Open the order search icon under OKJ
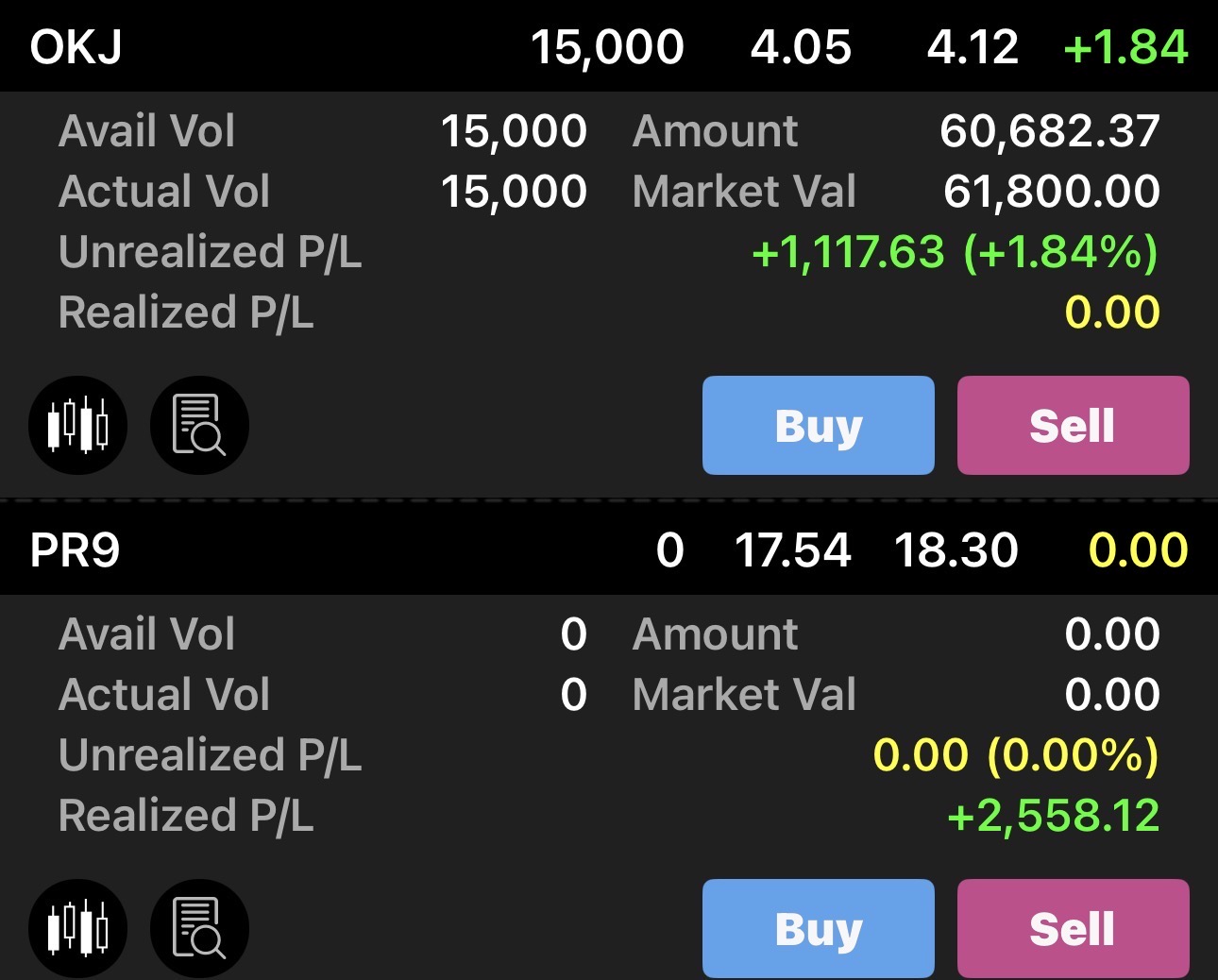 point(199,425)
